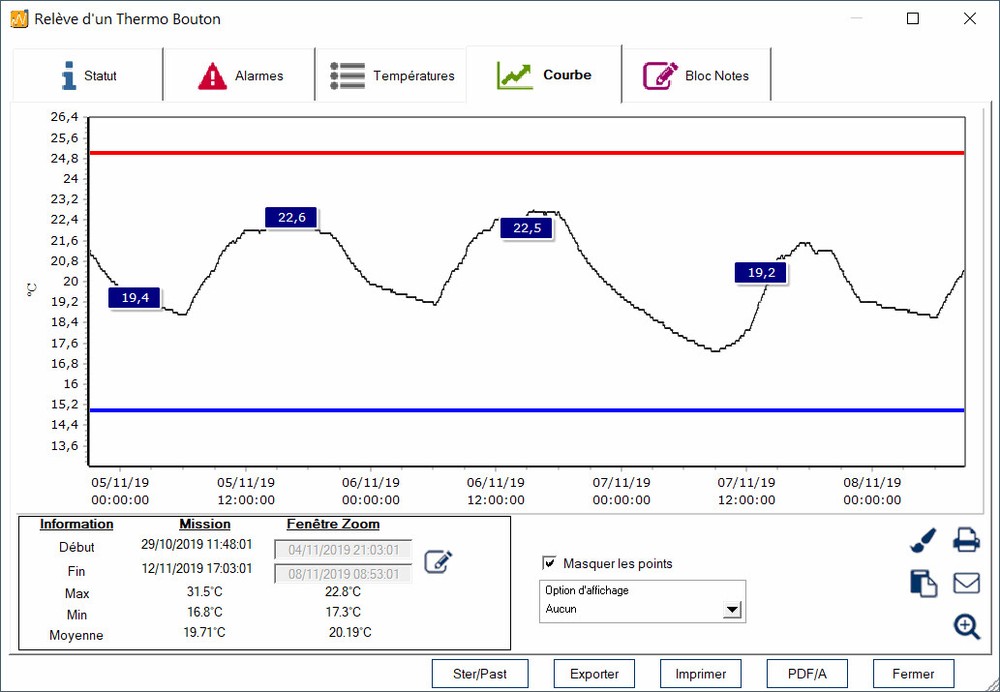Open the Statut tab

86,74
